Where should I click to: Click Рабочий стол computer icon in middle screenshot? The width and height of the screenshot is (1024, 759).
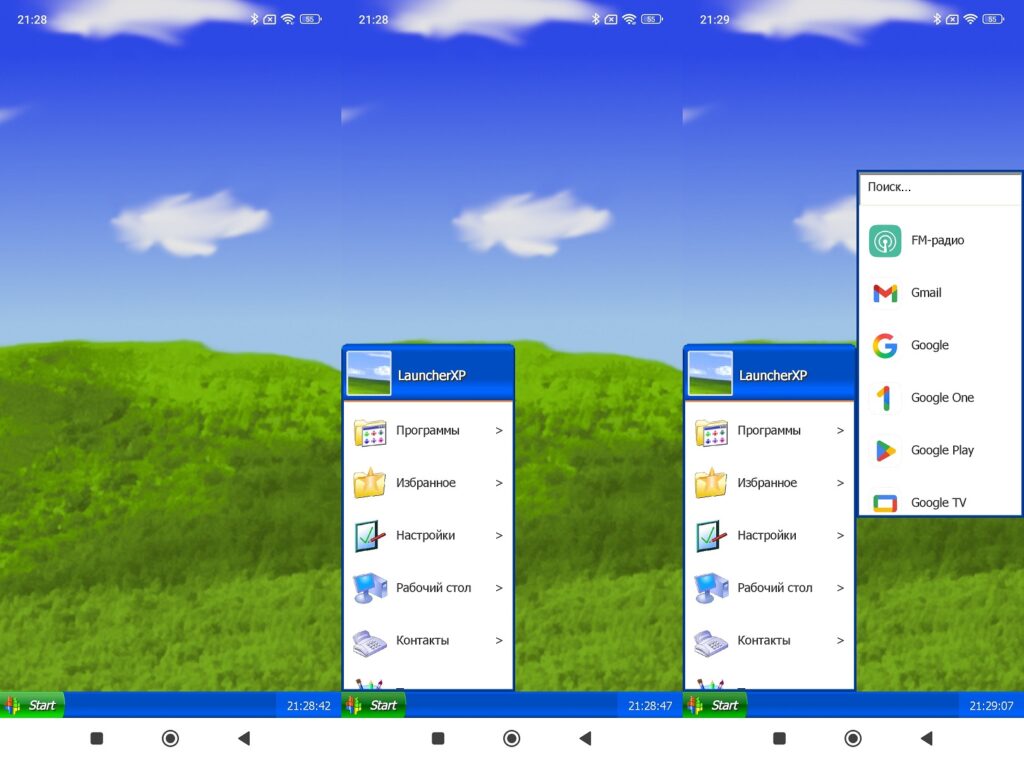point(370,588)
